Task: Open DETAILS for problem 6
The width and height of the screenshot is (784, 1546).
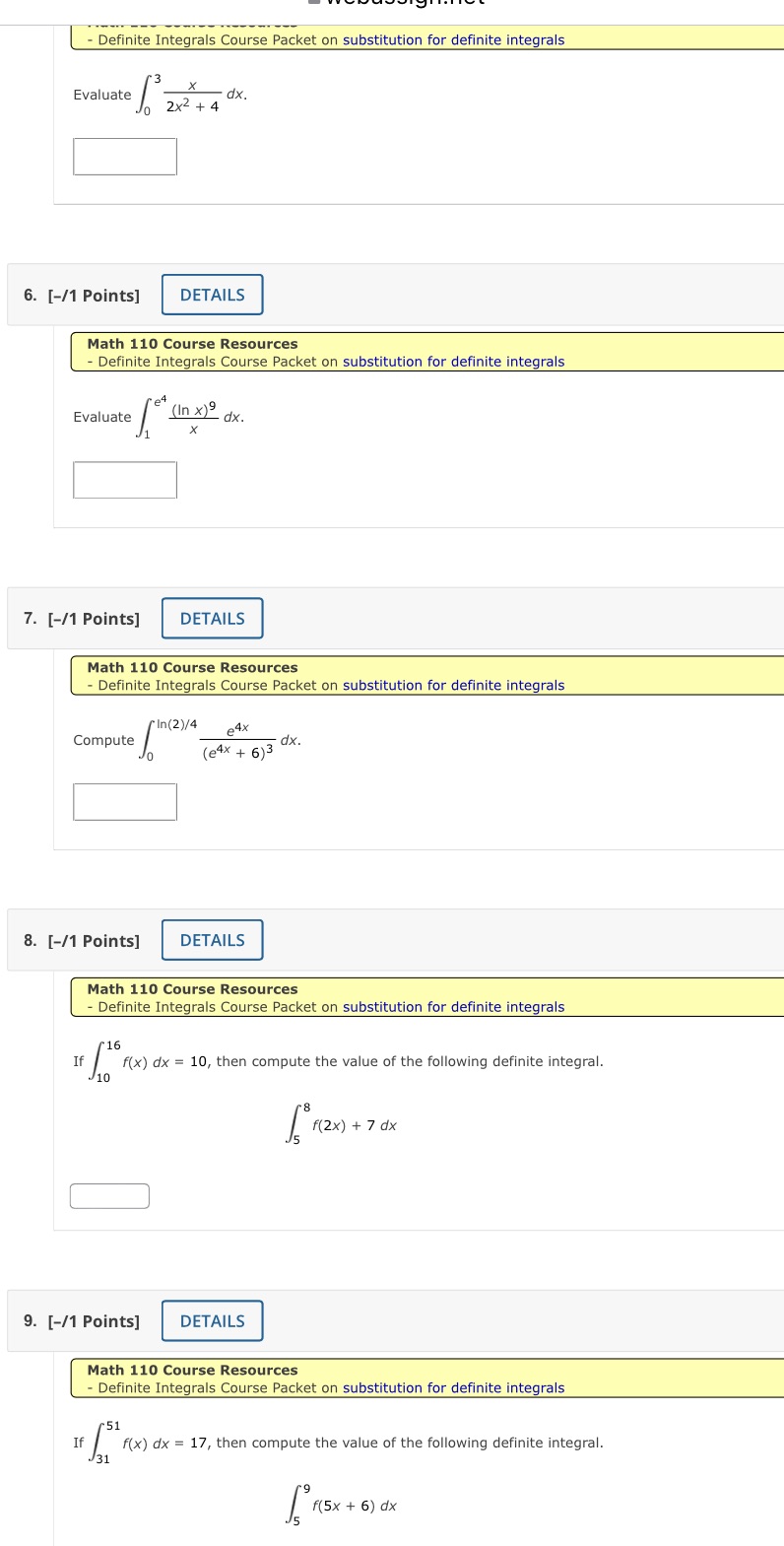Action: coord(212,294)
